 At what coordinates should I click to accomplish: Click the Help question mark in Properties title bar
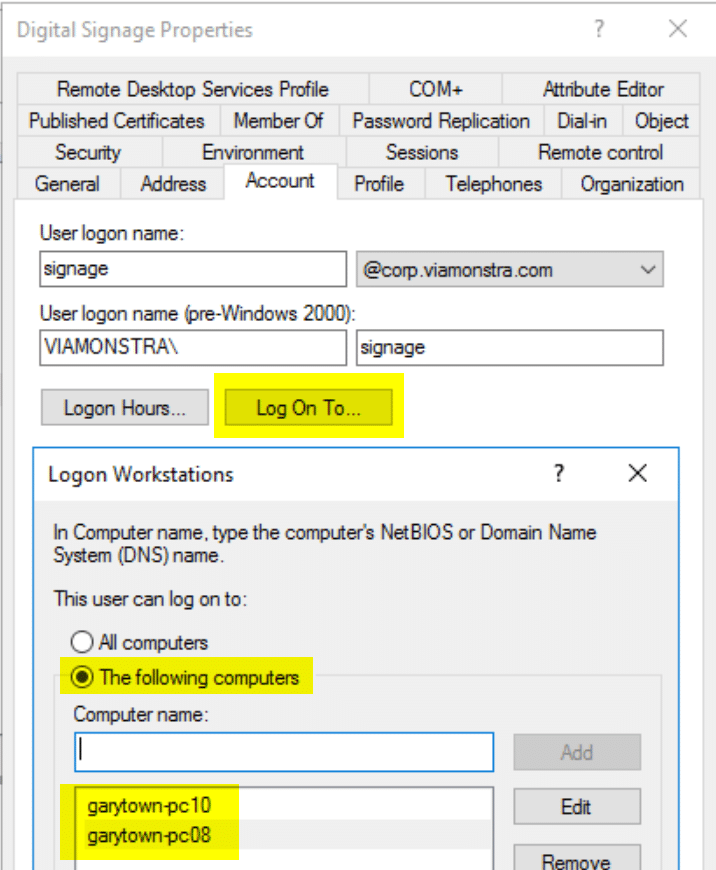(x=599, y=29)
